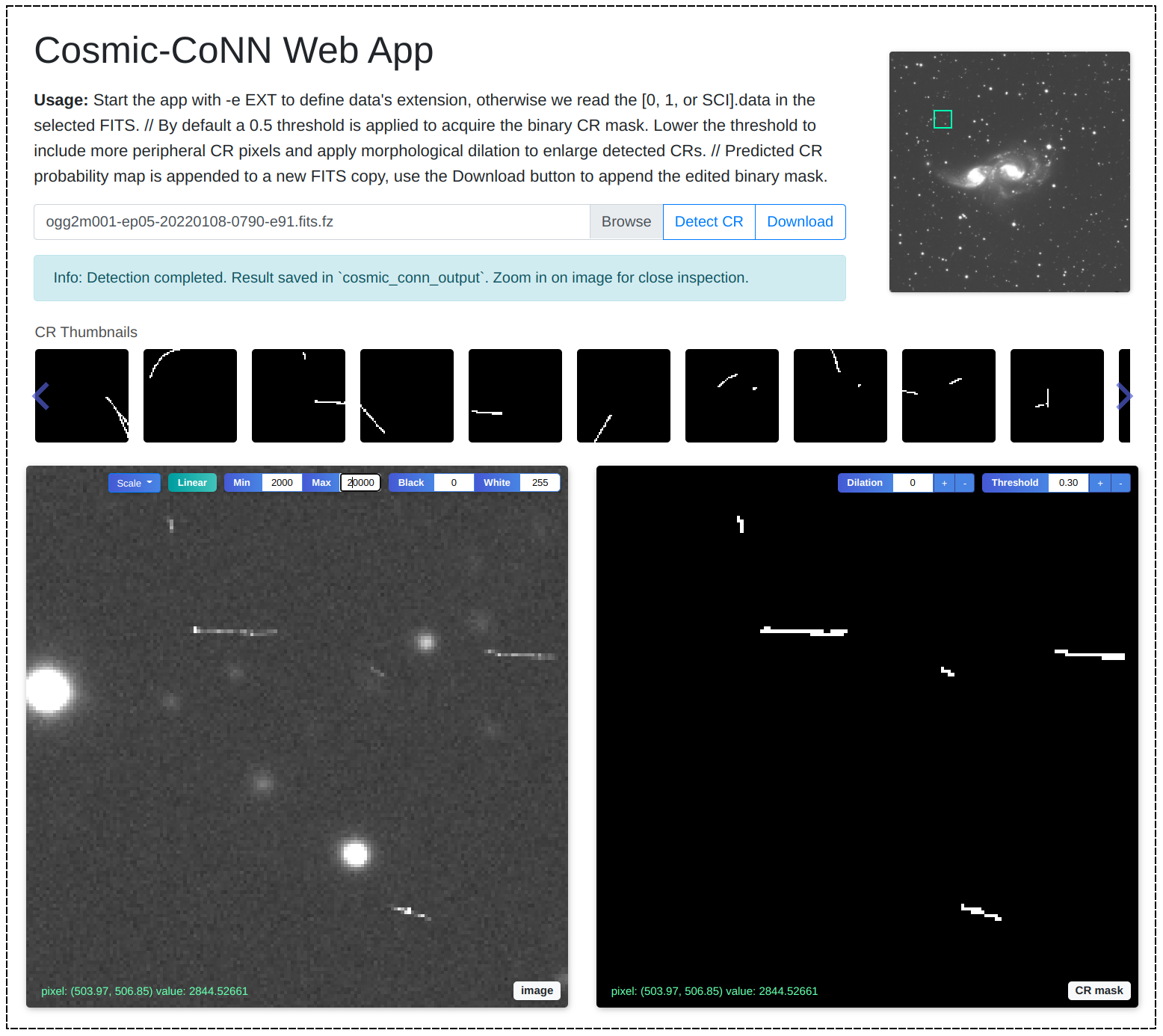Select the tenth CR thumbnail
The image size is (1163, 1036).
[1057, 395]
